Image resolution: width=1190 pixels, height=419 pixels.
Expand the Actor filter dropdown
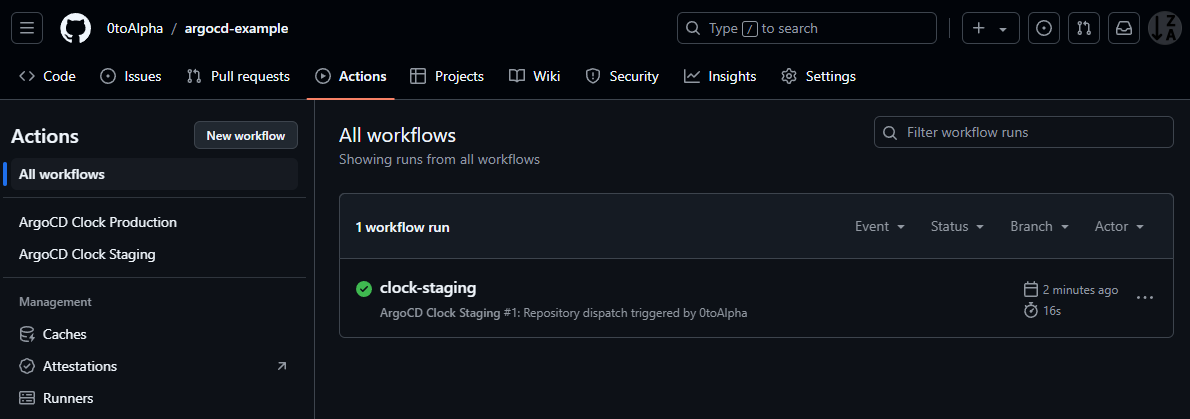pos(1119,227)
